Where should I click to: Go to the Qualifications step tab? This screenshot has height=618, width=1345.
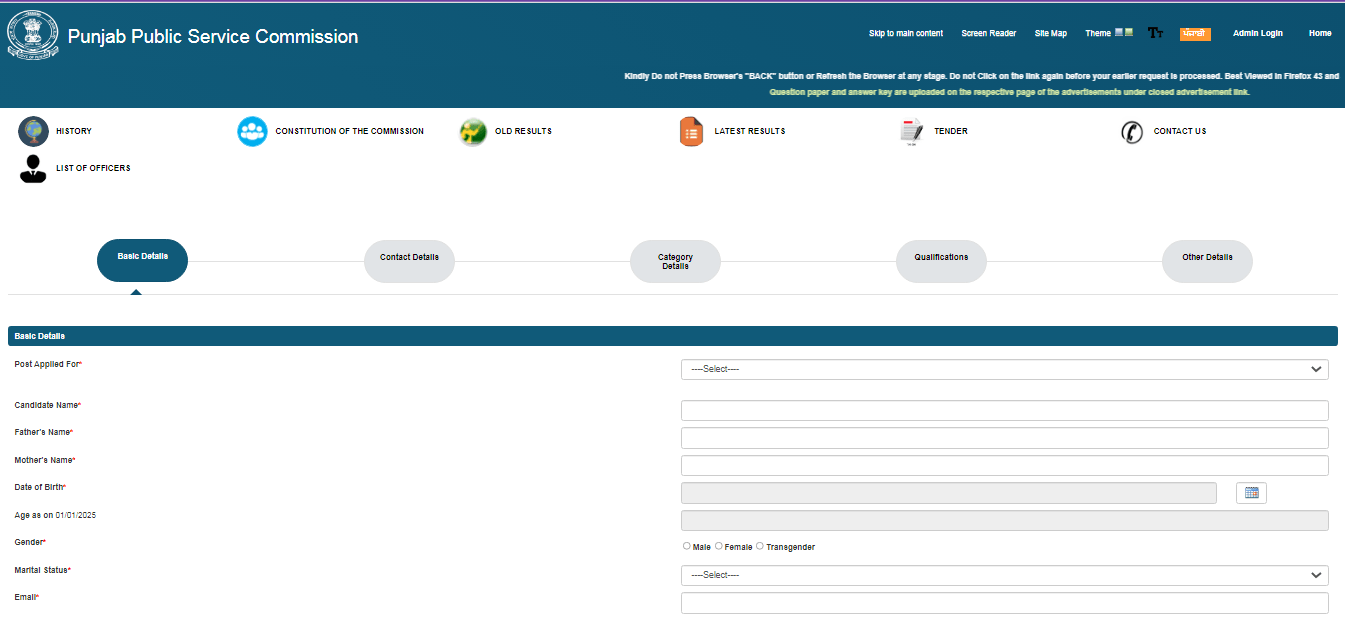coord(941,260)
